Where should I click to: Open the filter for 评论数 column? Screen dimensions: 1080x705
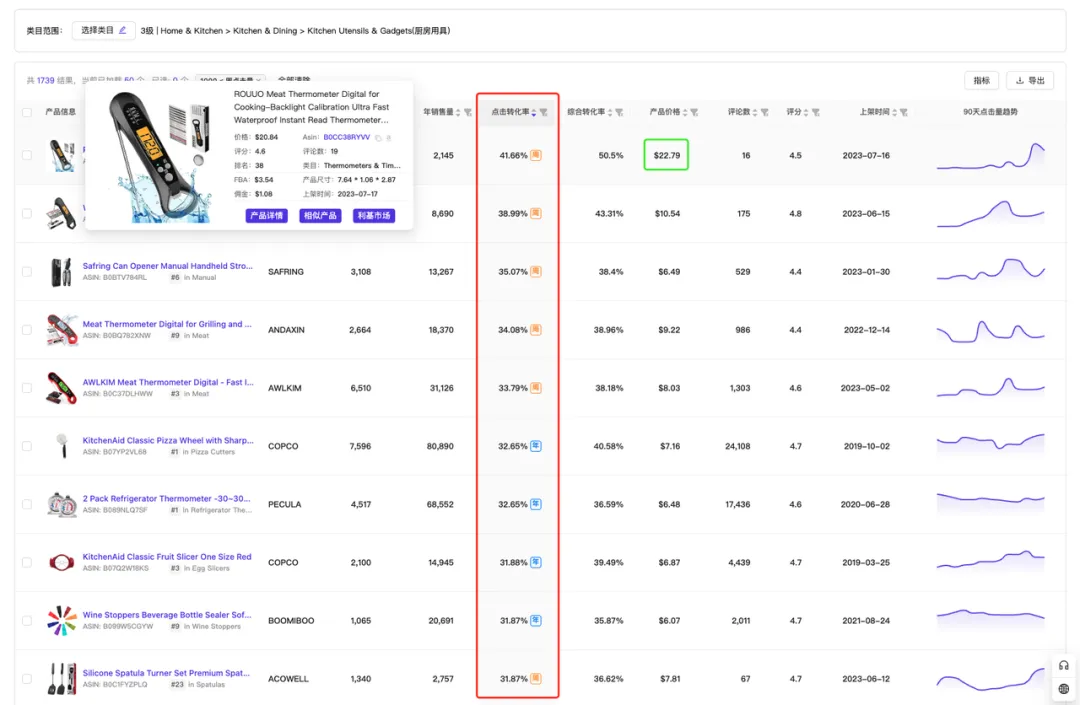coord(765,112)
